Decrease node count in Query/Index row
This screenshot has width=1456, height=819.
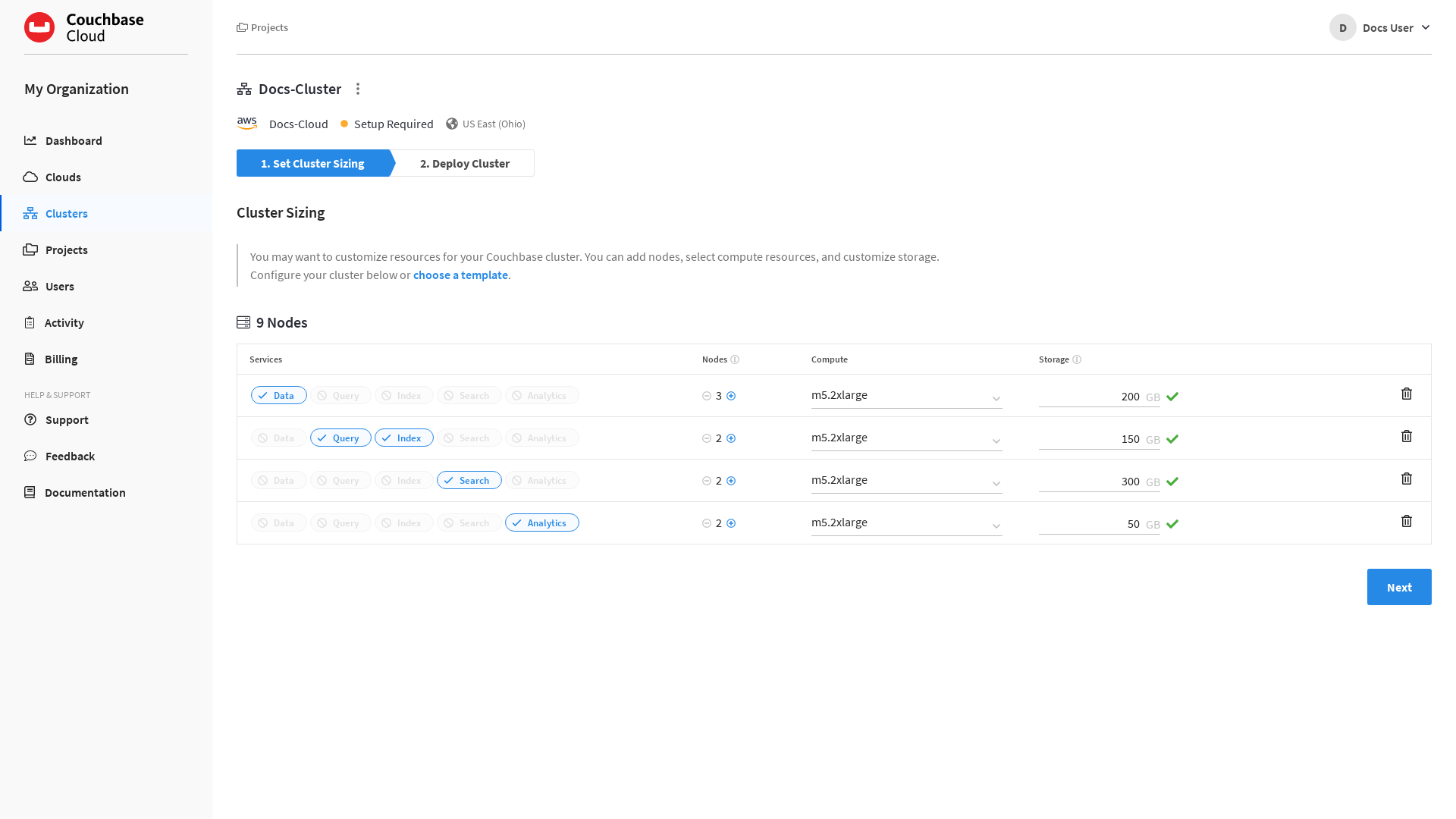pos(707,438)
